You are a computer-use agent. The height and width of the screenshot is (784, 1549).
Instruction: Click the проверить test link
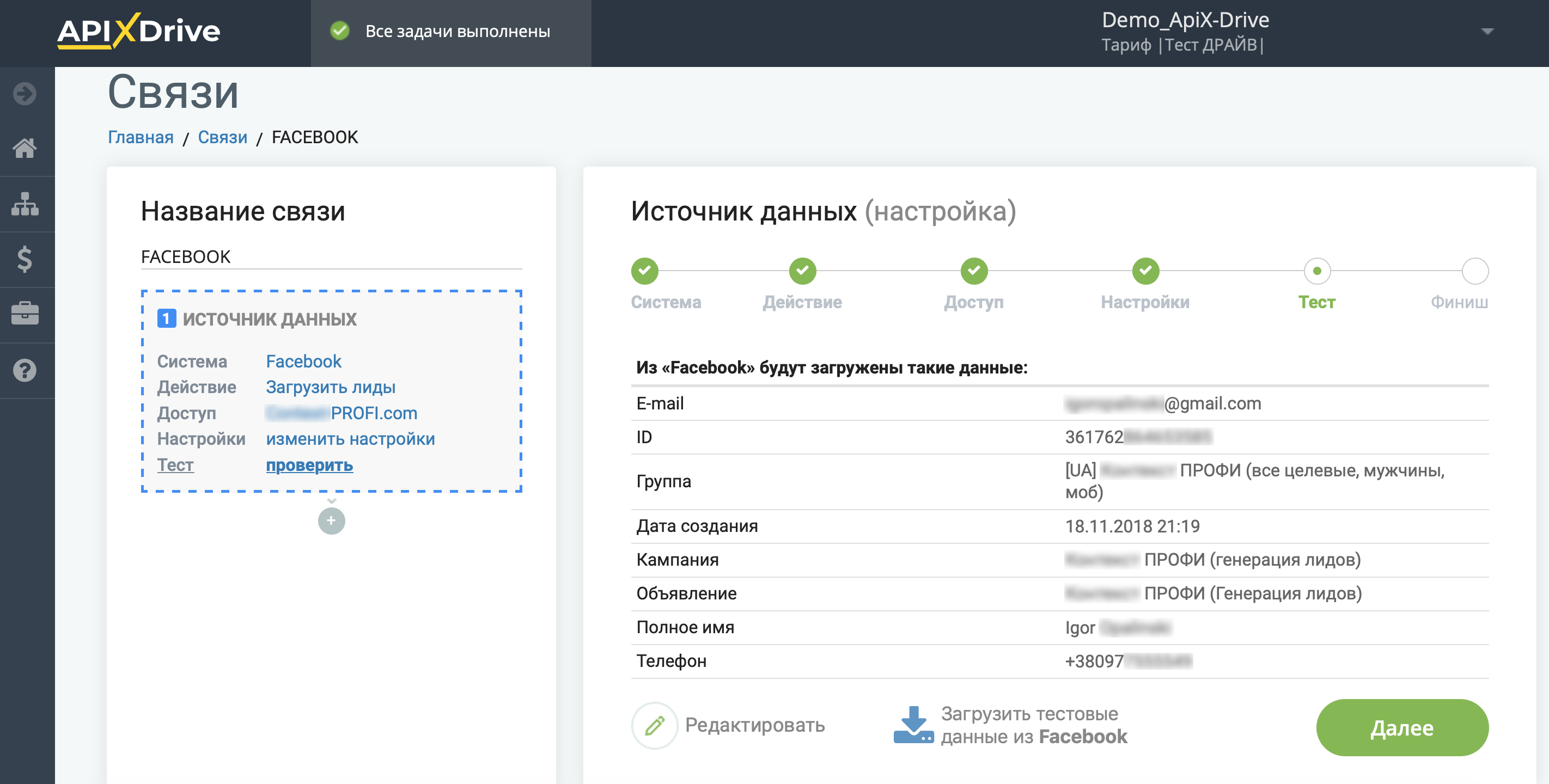[x=309, y=465]
